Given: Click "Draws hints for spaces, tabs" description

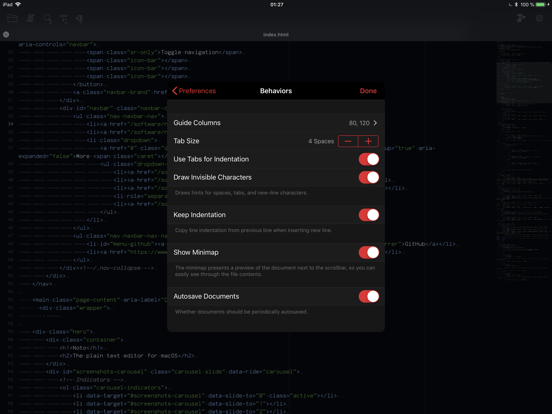Looking at the screenshot, I should (241, 193).
